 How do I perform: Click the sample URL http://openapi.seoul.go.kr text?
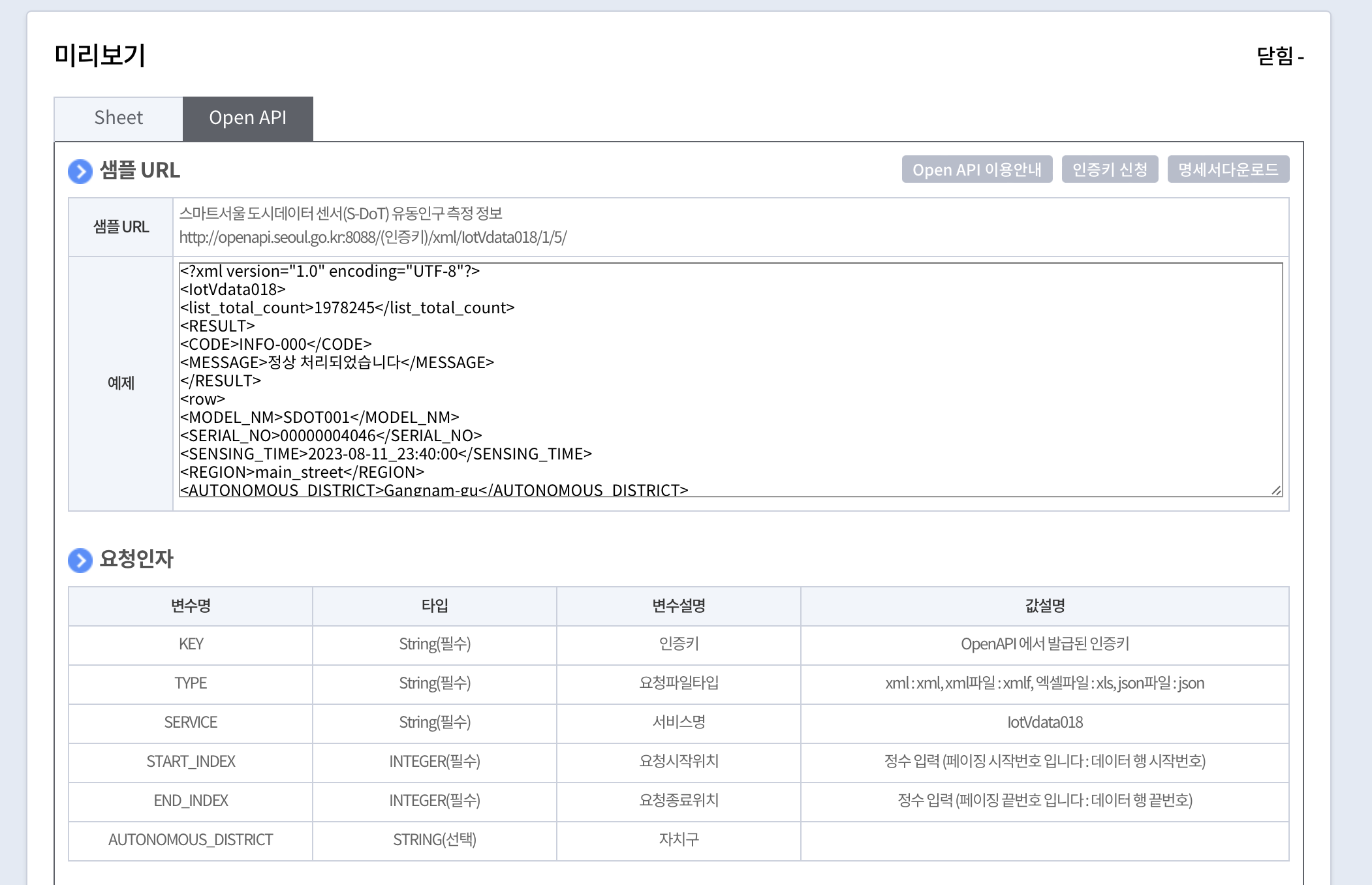click(373, 238)
